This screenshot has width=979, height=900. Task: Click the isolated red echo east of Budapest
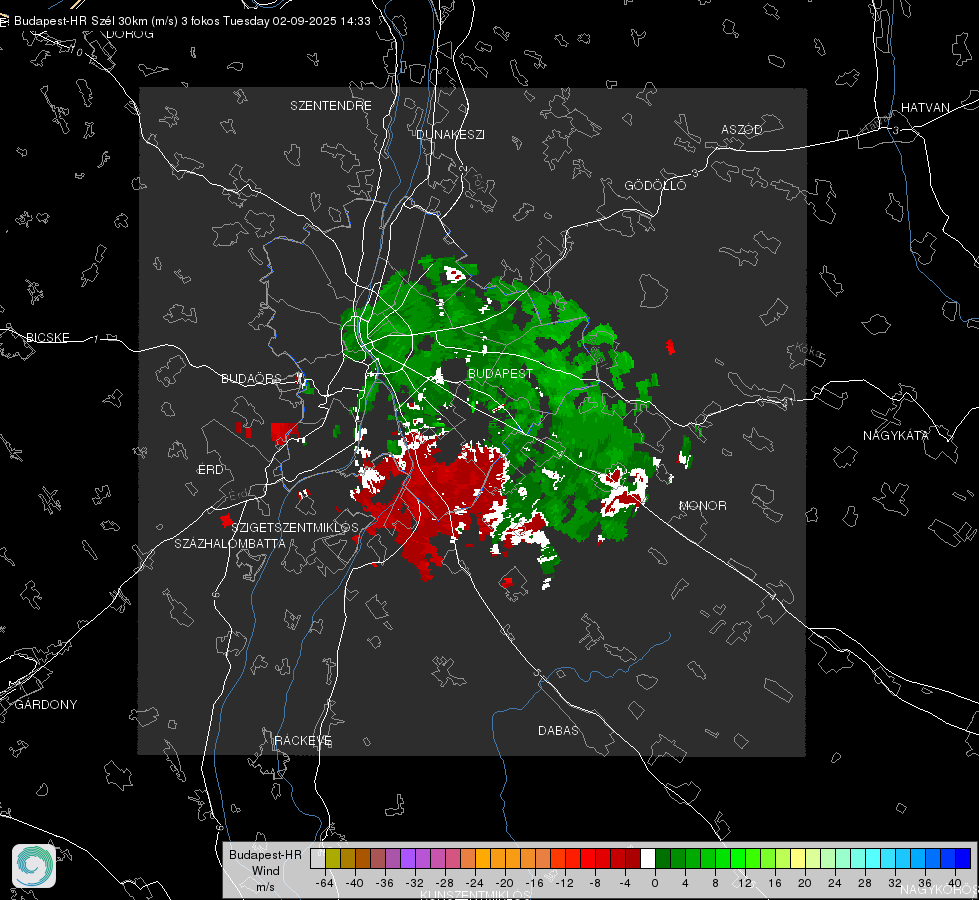[x=671, y=347]
